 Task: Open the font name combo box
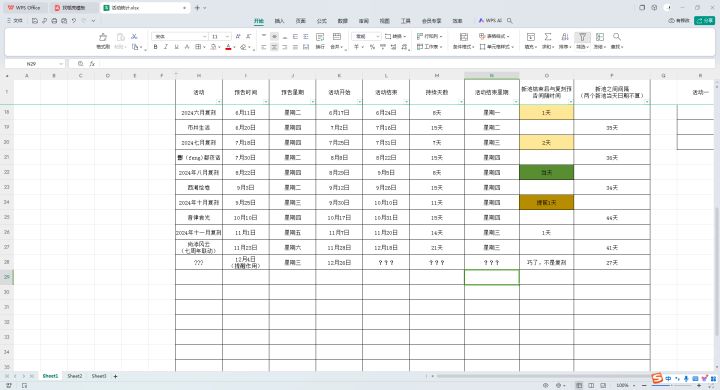[180, 36]
